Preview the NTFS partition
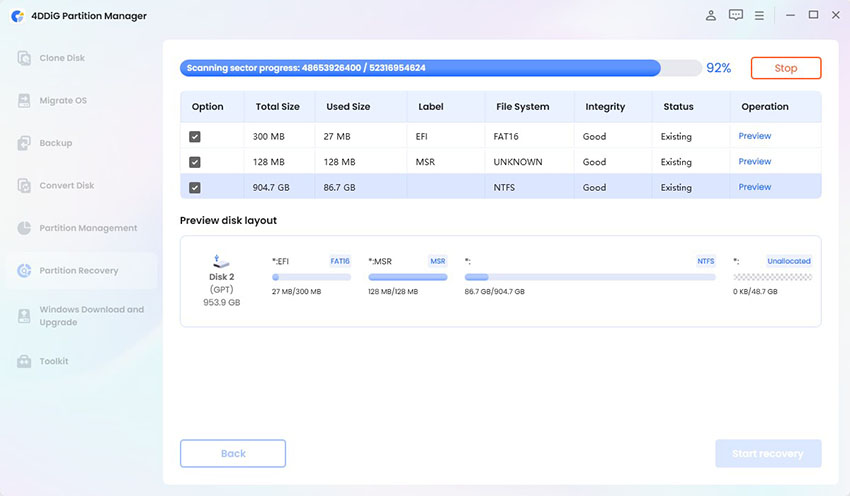This screenshot has width=850, height=496. point(754,187)
